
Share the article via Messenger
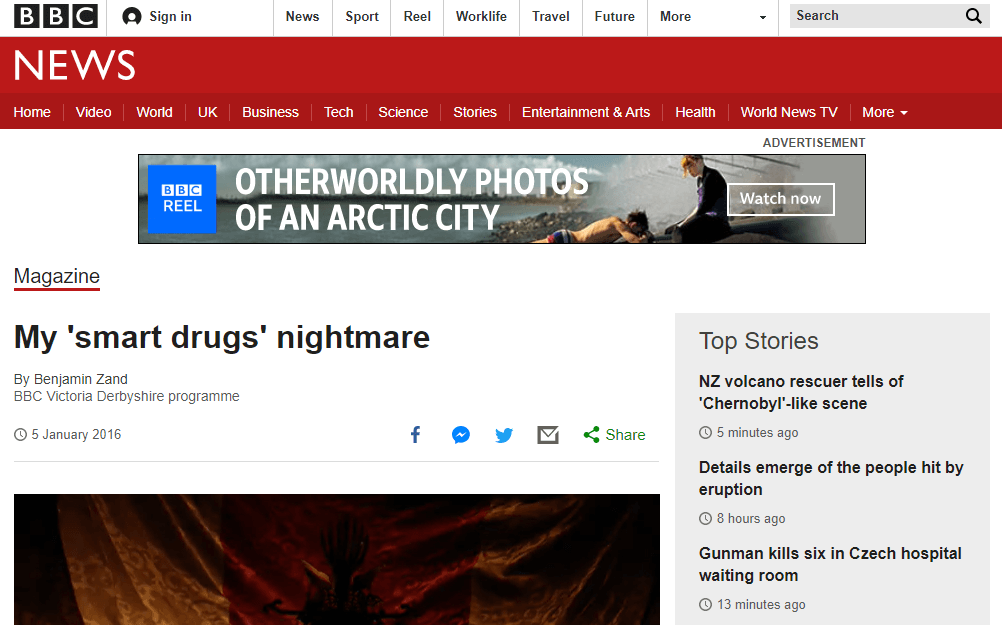coord(460,434)
